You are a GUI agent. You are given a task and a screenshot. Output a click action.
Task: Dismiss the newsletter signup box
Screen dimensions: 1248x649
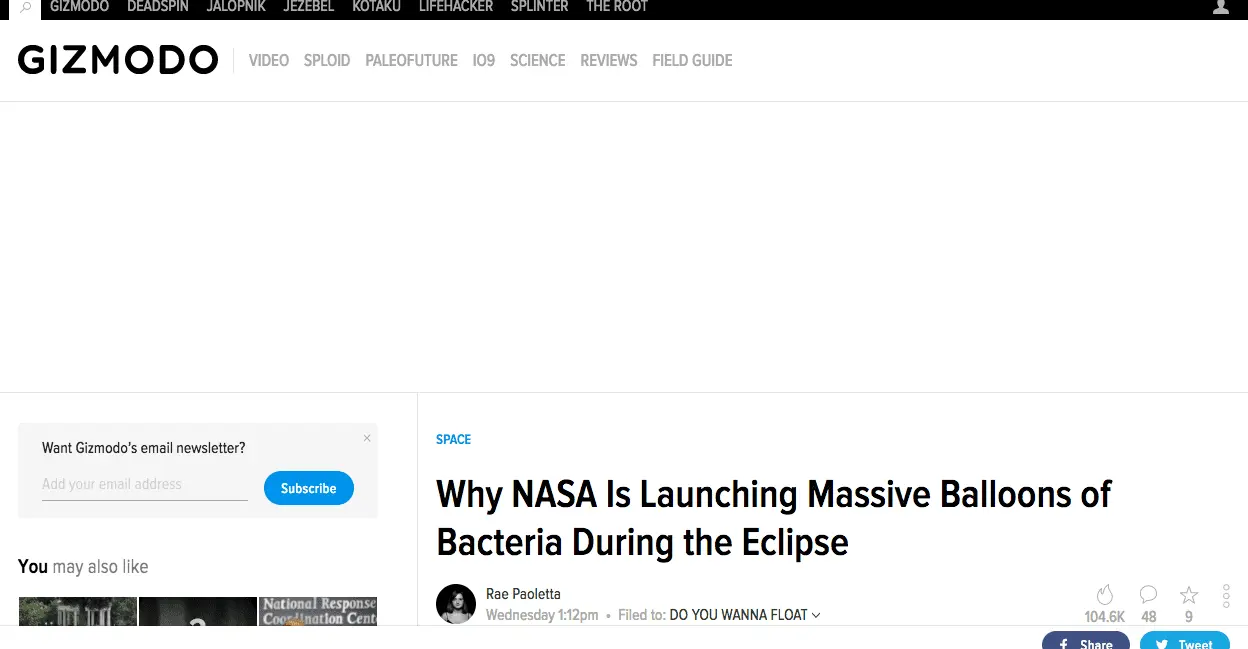tap(367, 438)
